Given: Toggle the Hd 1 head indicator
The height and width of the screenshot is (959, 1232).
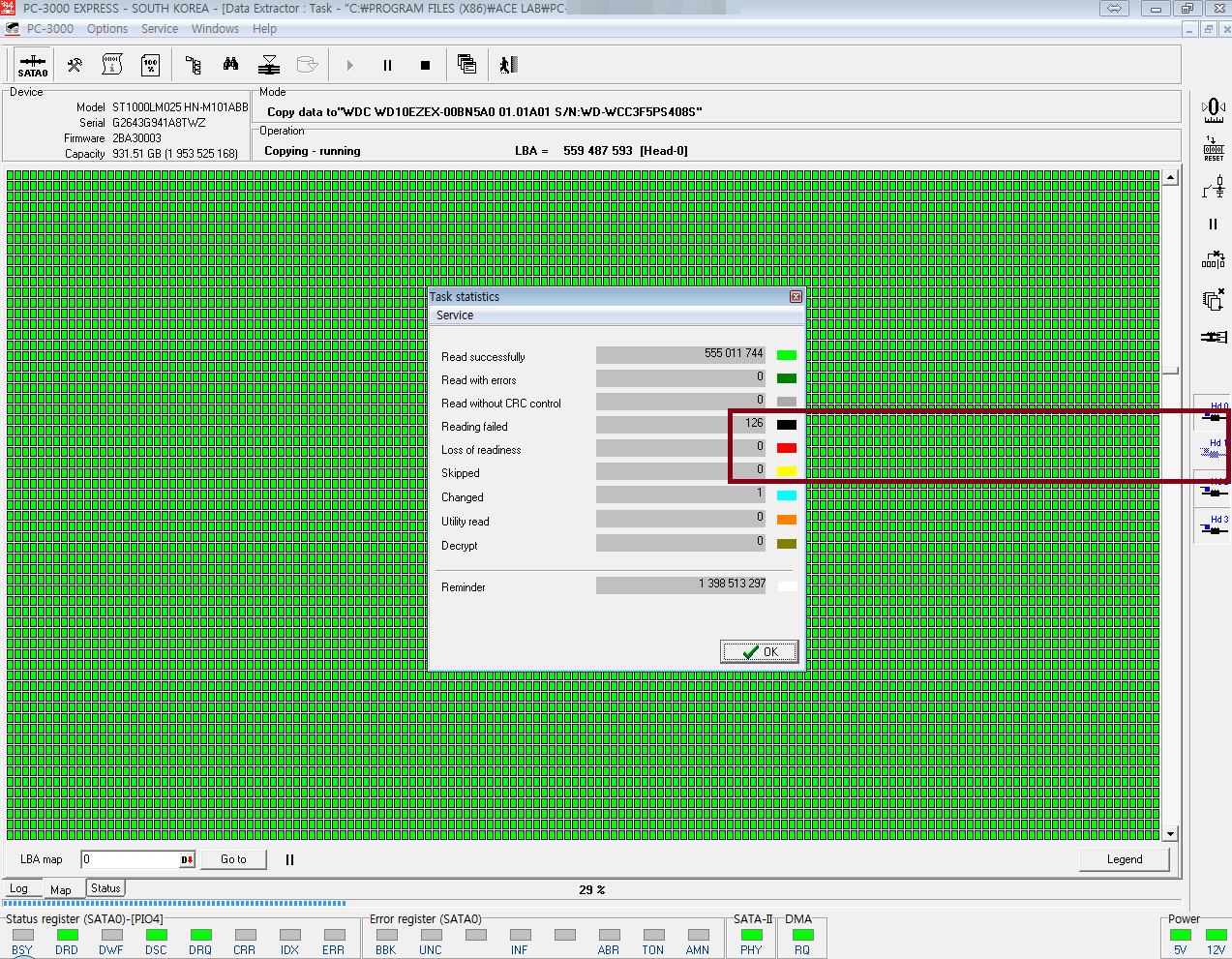Looking at the screenshot, I should click(1214, 449).
